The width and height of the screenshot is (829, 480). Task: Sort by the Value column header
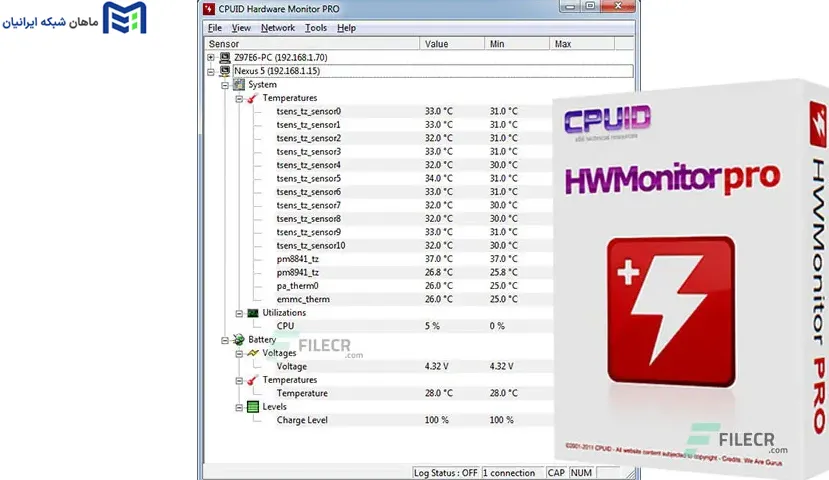click(x=452, y=44)
